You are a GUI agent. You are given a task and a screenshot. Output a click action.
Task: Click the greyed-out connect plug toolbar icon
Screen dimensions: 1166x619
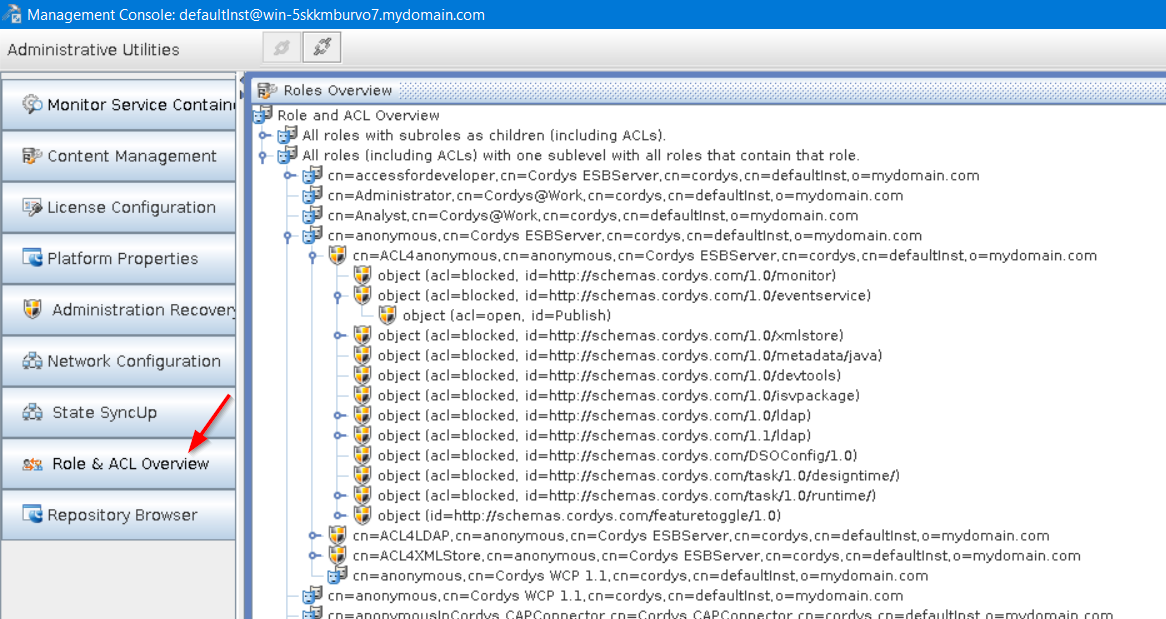(x=282, y=48)
